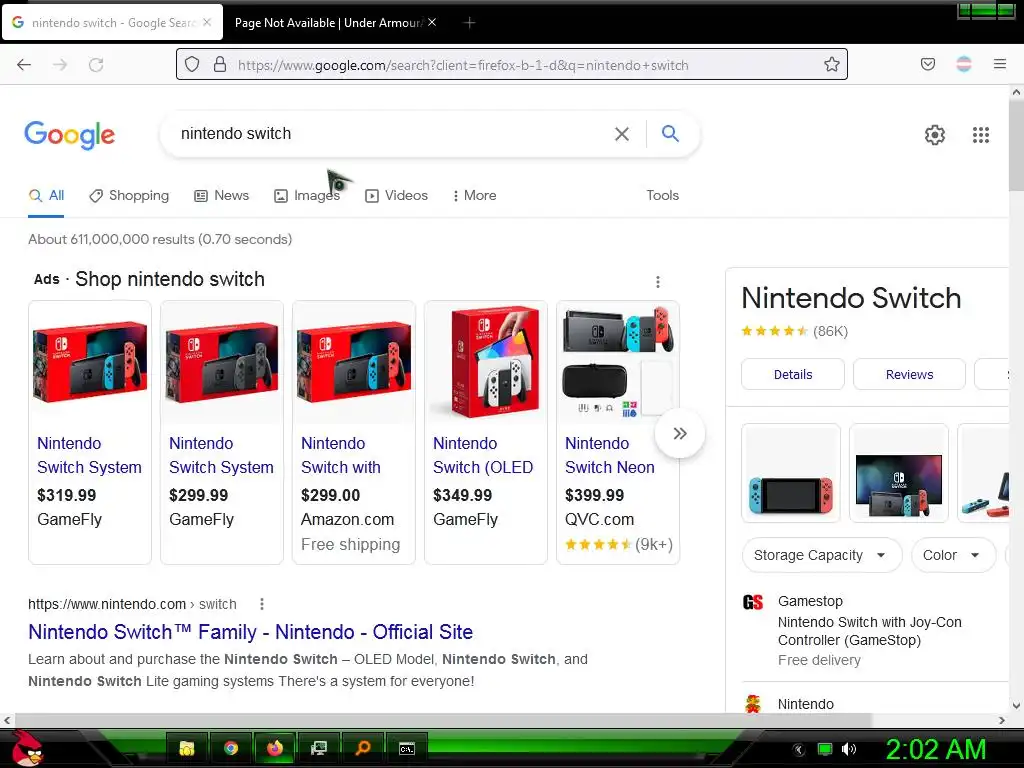Image resolution: width=1024 pixels, height=768 pixels.
Task: Click the vertical scrollbar down arrow
Action: [x=1016, y=705]
